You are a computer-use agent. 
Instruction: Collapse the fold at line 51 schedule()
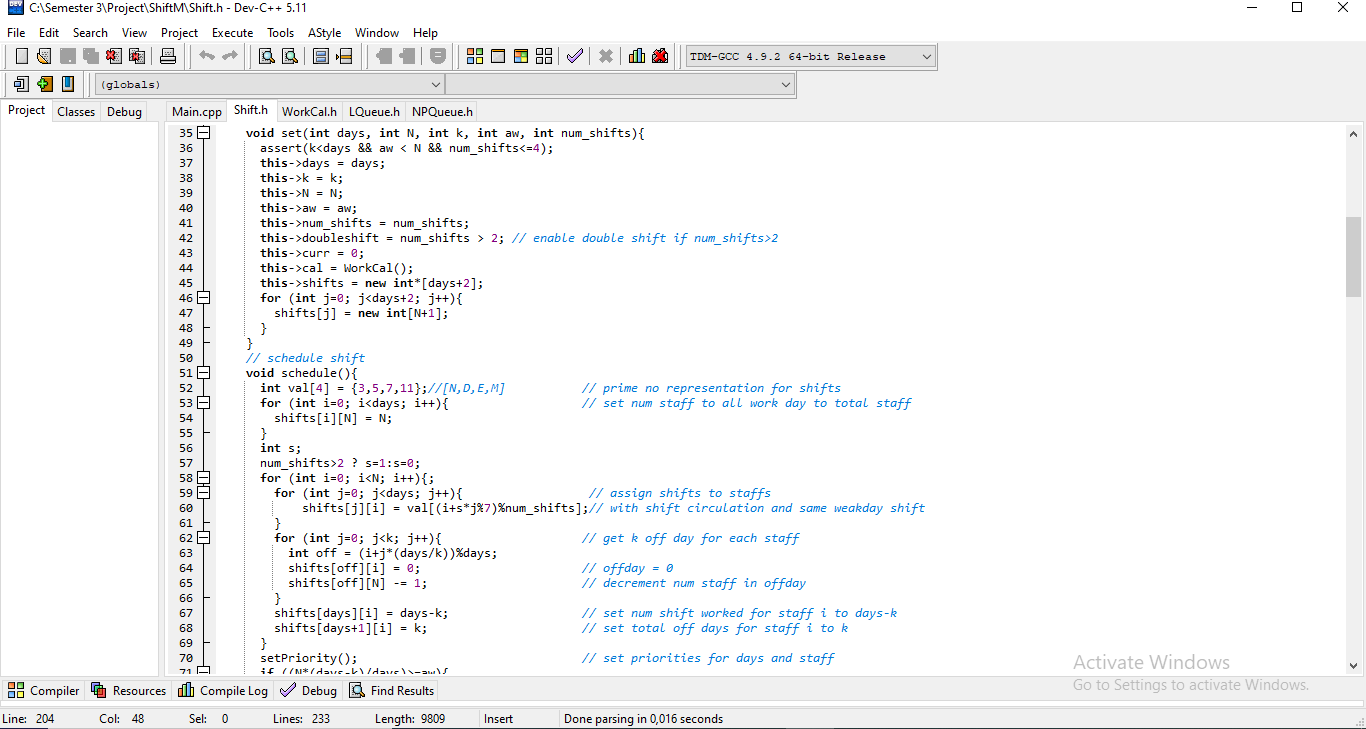204,373
